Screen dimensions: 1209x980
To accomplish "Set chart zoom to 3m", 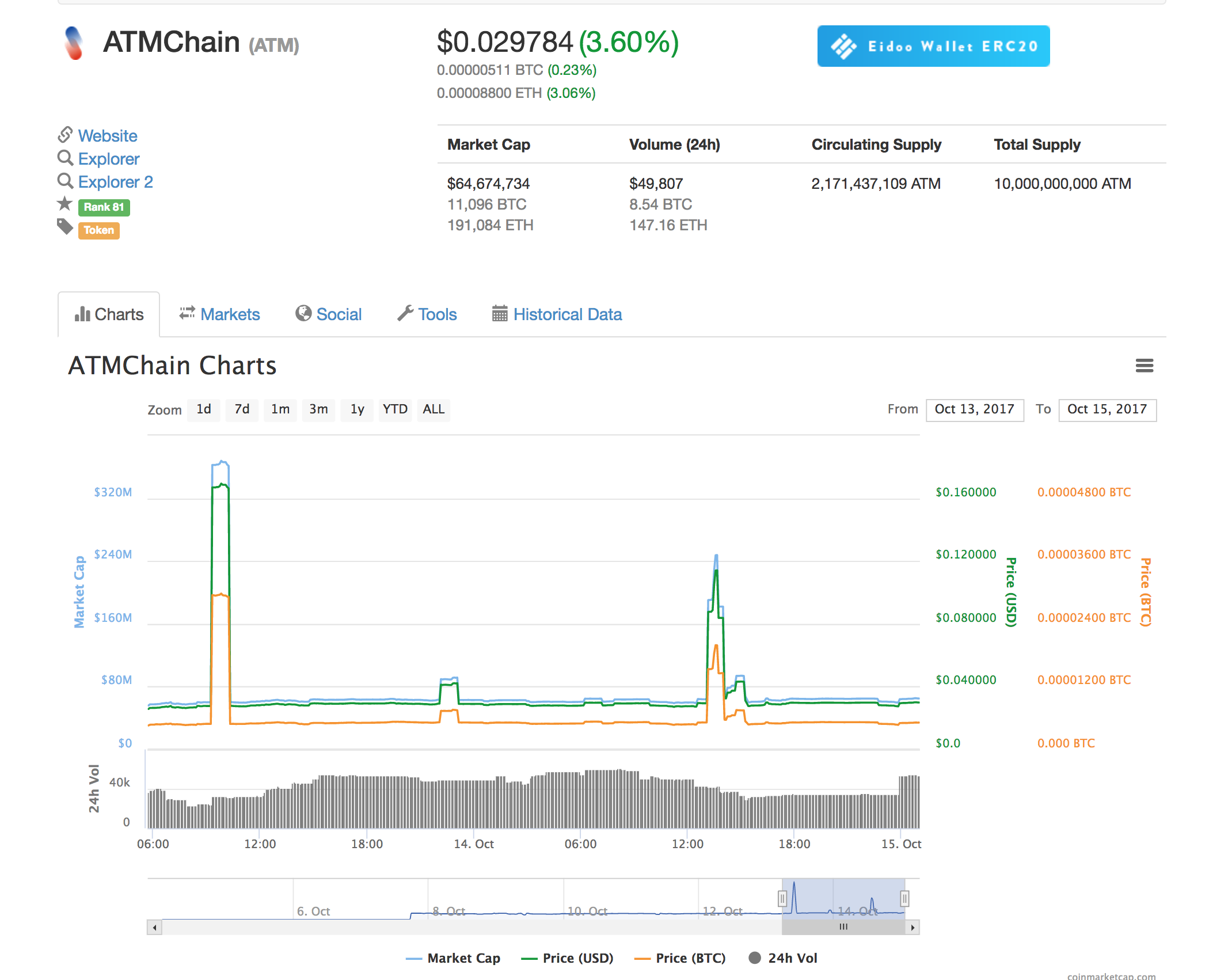I will click(318, 410).
